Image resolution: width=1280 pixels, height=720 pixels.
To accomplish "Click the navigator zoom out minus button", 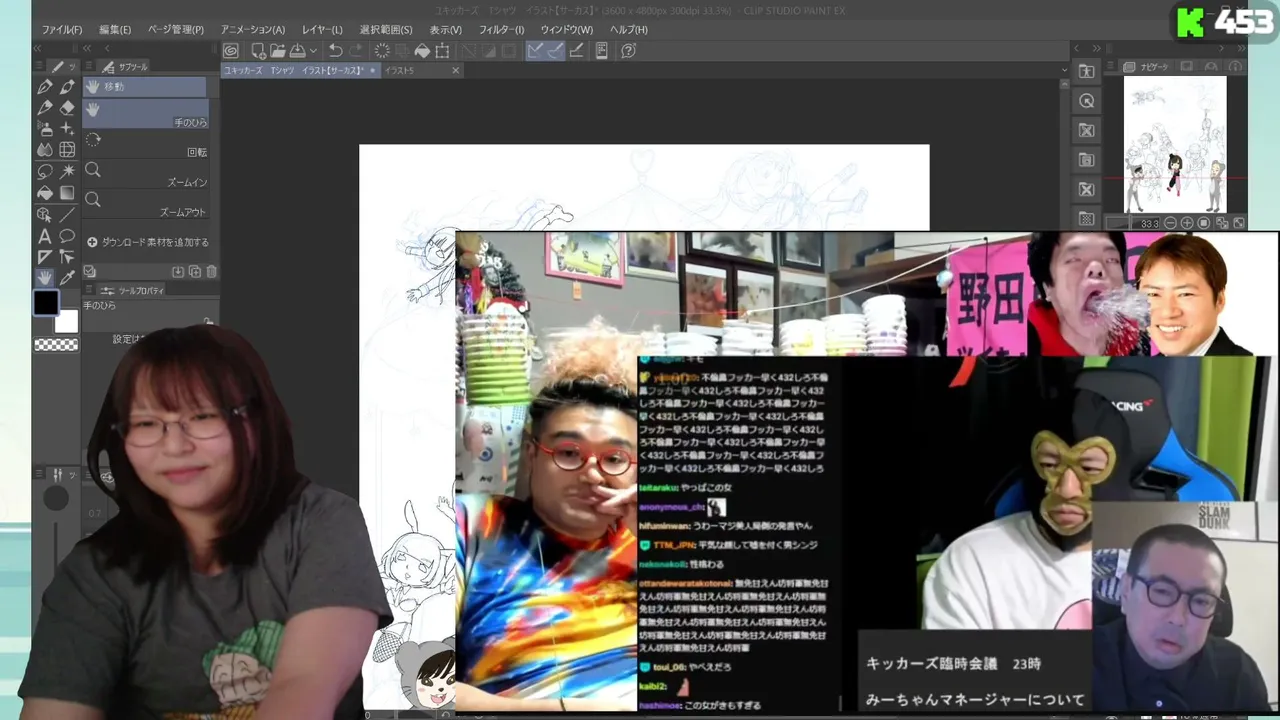I will pos(1169,223).
